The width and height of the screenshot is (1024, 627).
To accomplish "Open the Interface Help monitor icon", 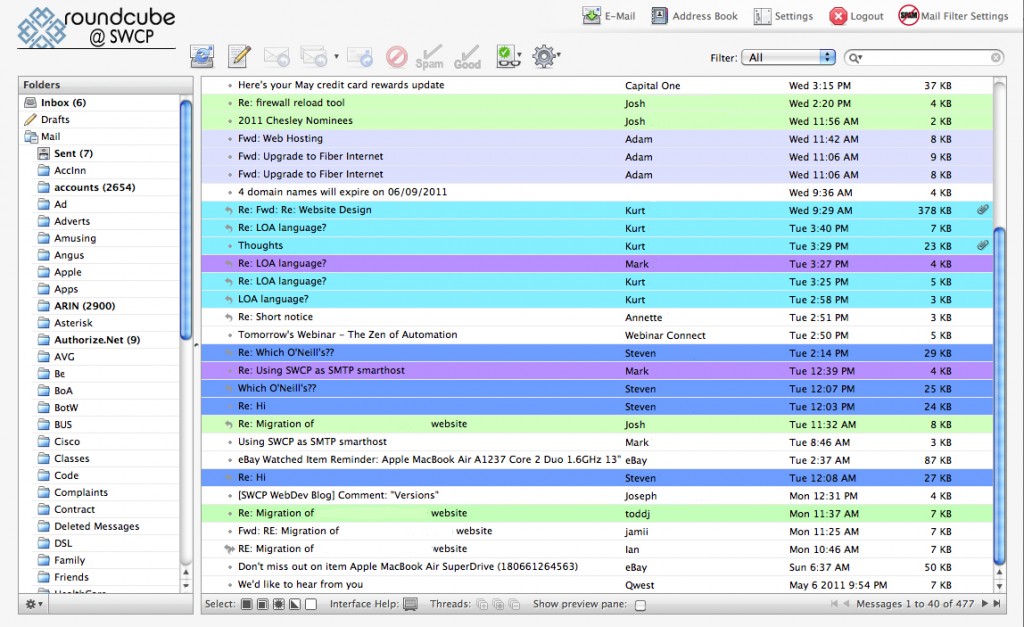I will pos(410,604).
